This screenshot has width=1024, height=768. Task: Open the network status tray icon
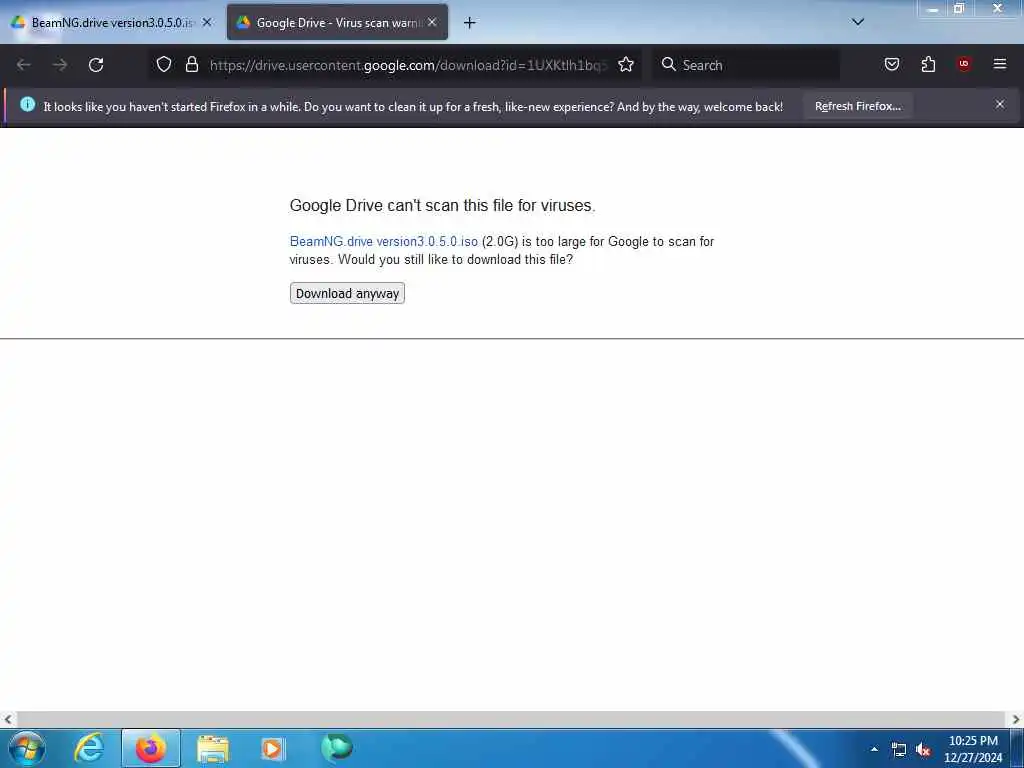[899, 750]
